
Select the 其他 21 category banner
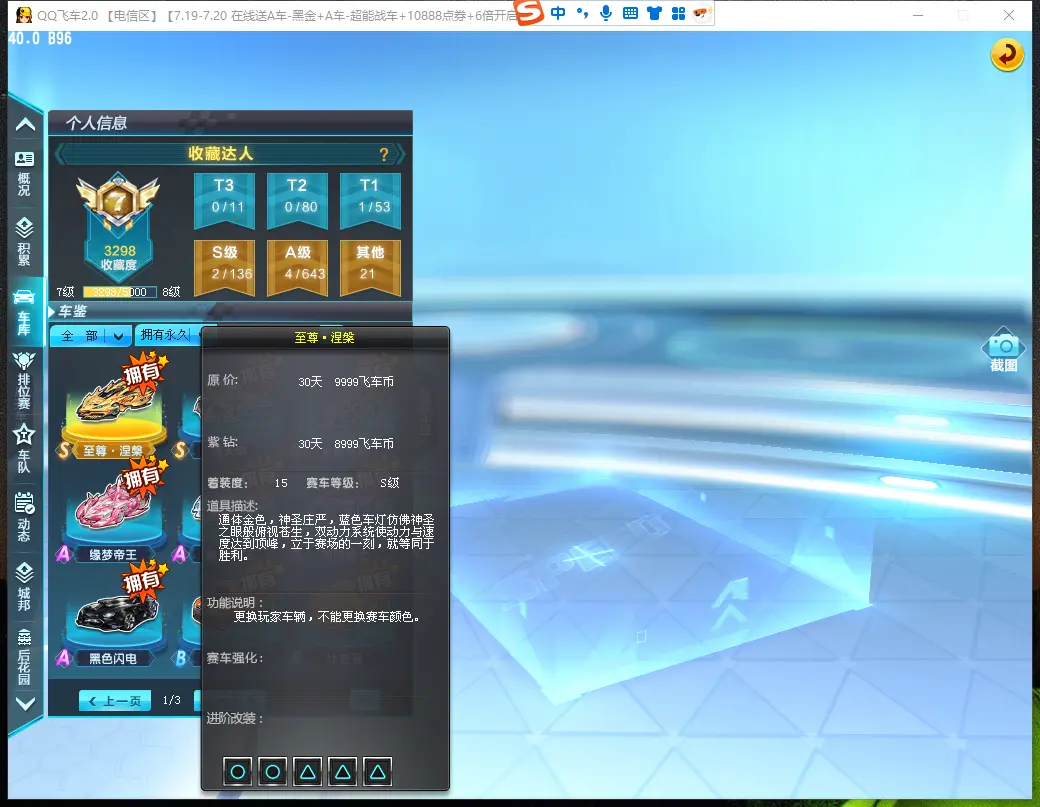tap(370, 267)
